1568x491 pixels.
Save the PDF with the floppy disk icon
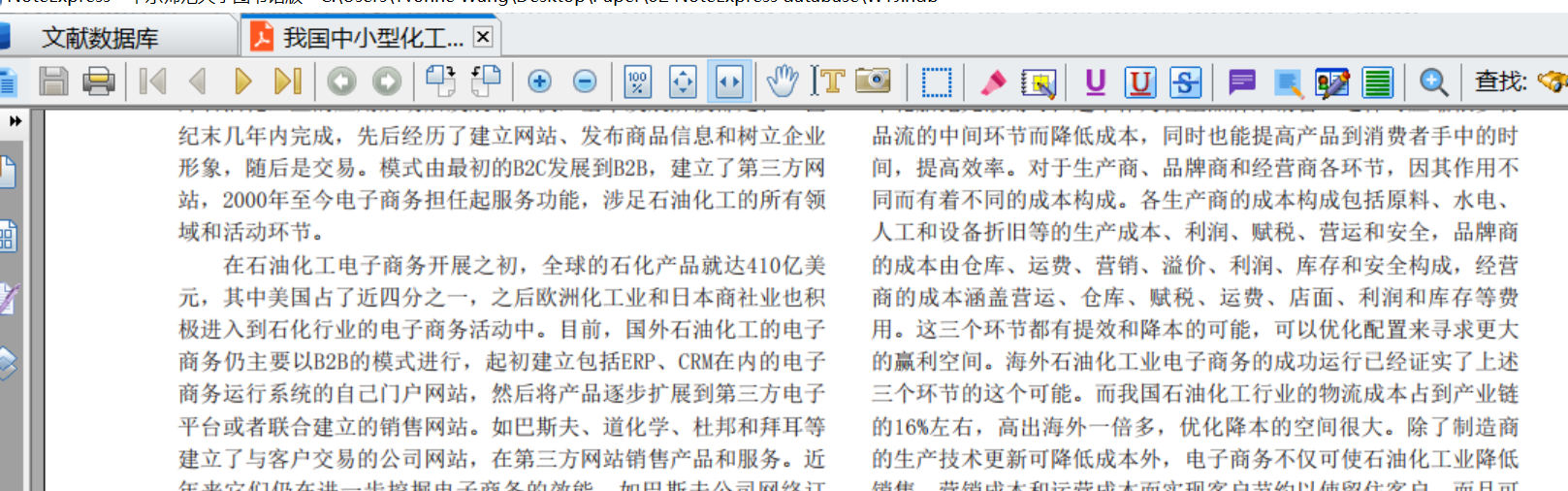(54, 82)
